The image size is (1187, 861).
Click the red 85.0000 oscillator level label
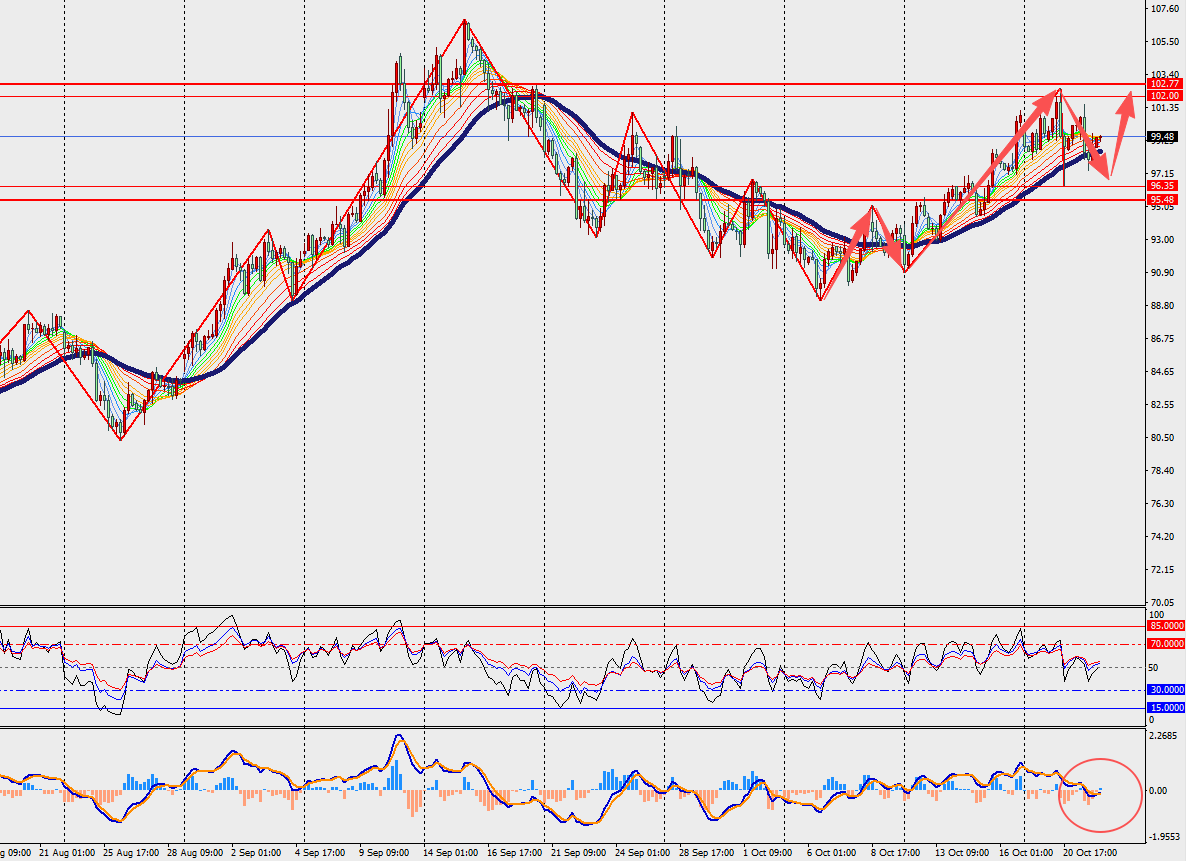(1167, 626)
